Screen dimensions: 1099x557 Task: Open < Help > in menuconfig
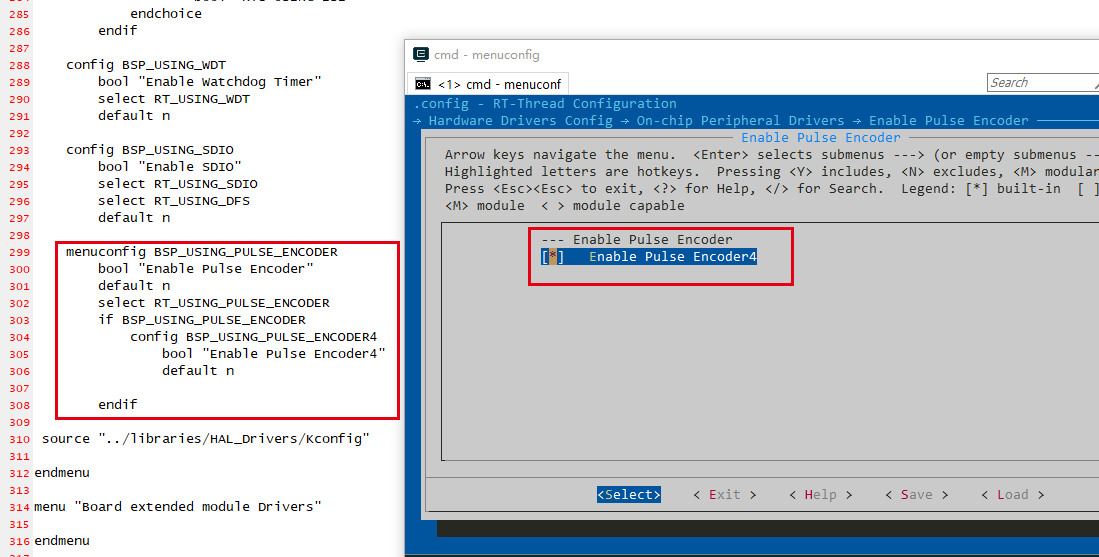tap(820, 495)
